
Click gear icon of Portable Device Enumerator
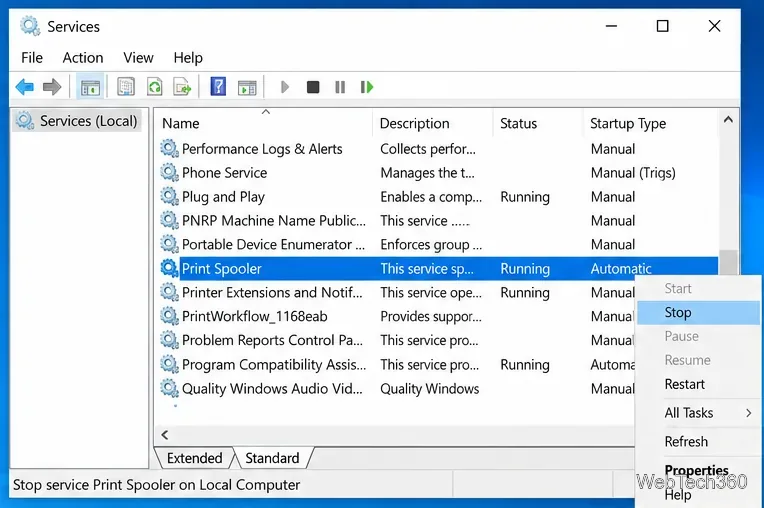point(169,244)
